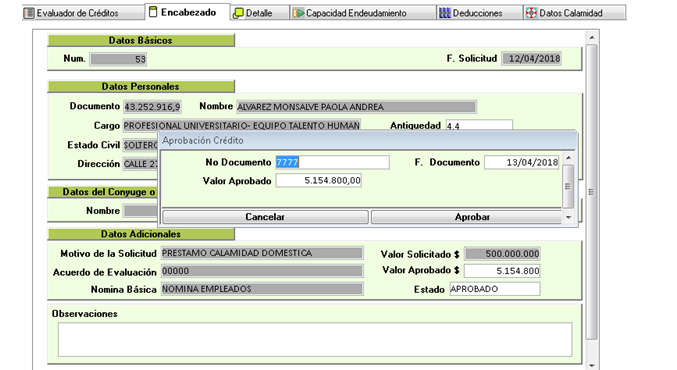Image resolution: width=677 pixels, height=370 pixels.
Task: Click the Datos Calamidad lifebuoy icon
Action: coord(531,13)
